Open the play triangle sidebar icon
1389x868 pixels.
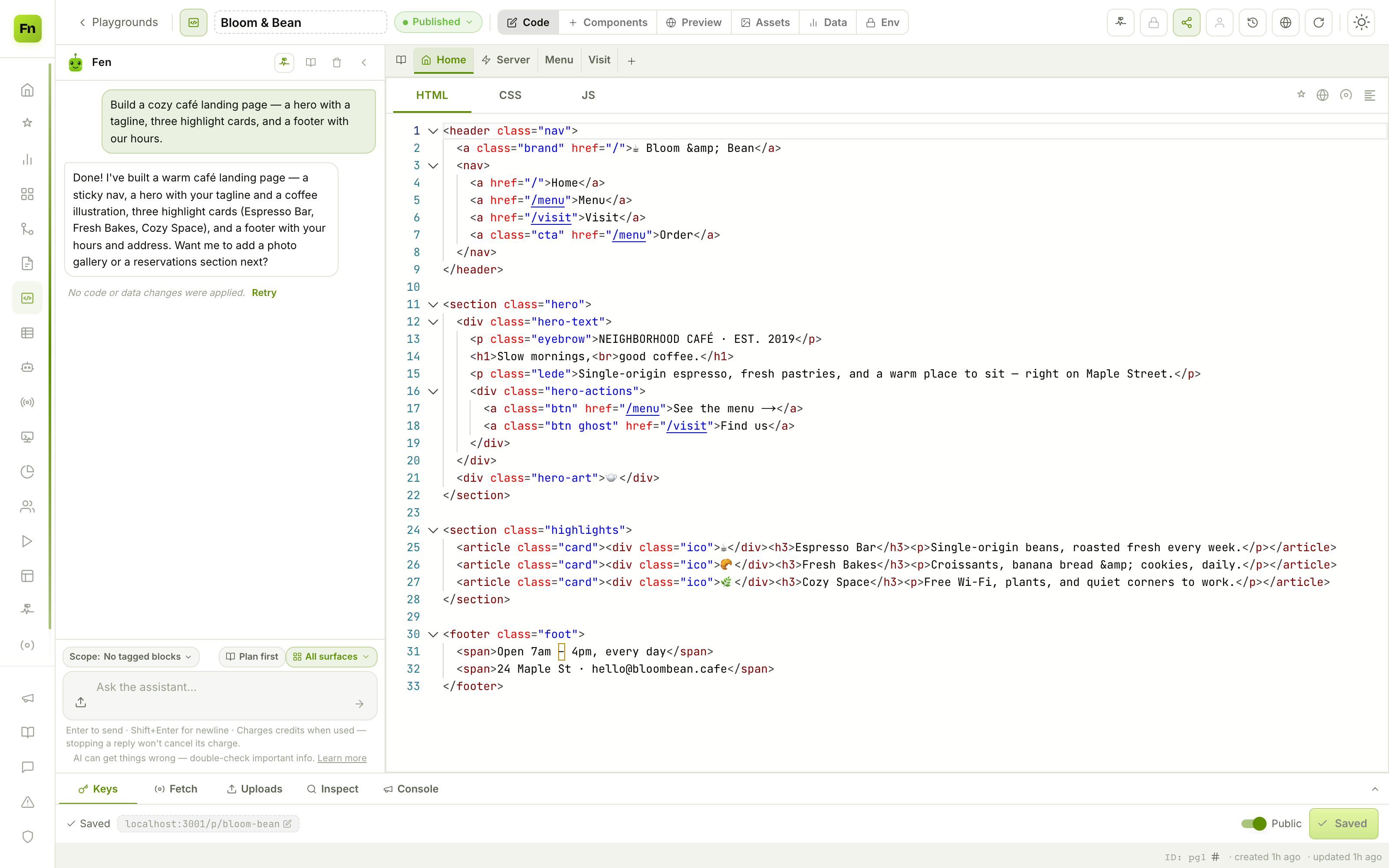point(27,541)
